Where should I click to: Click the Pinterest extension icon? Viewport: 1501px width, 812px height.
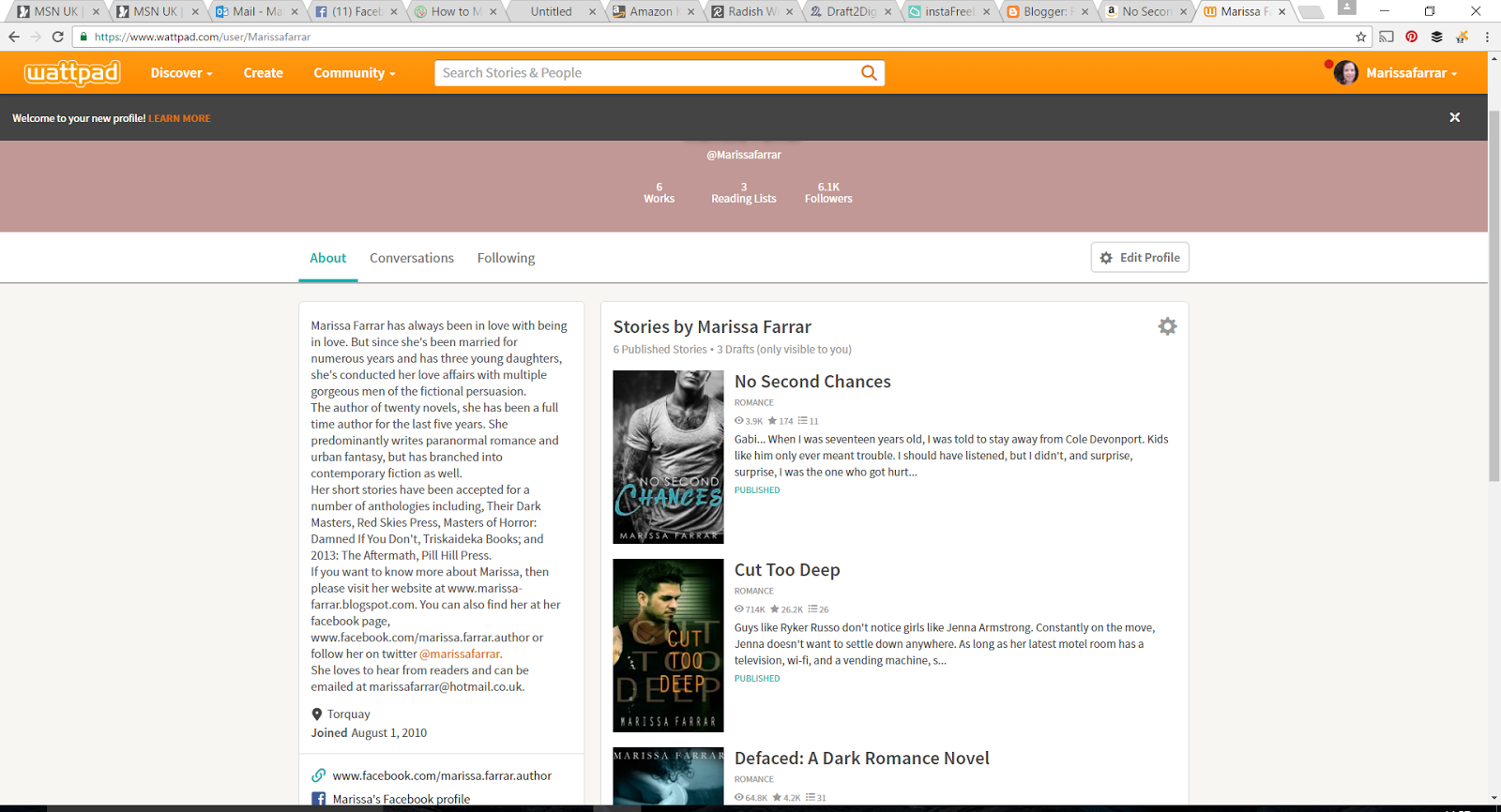tap(1411, 37)
